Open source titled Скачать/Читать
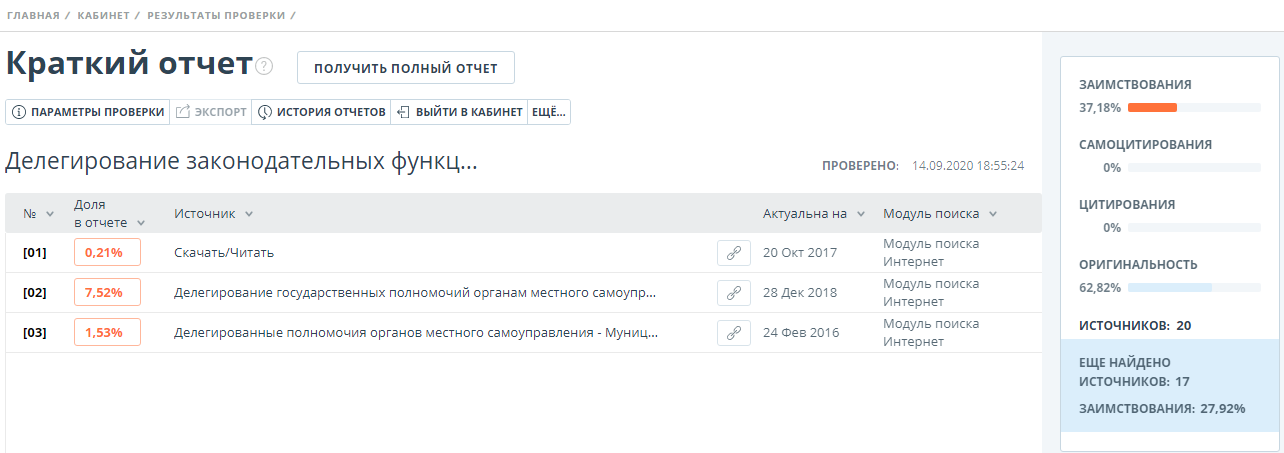 point(224,253)
